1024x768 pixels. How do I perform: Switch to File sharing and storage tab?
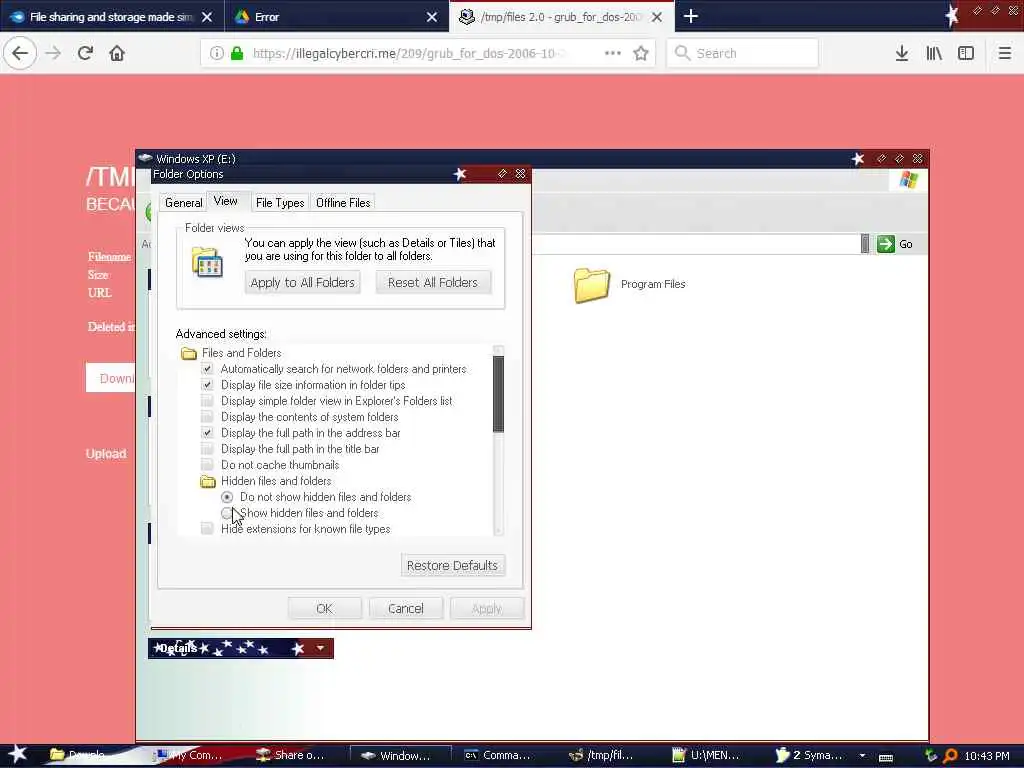pyautogui.click(x=112, y=17)
